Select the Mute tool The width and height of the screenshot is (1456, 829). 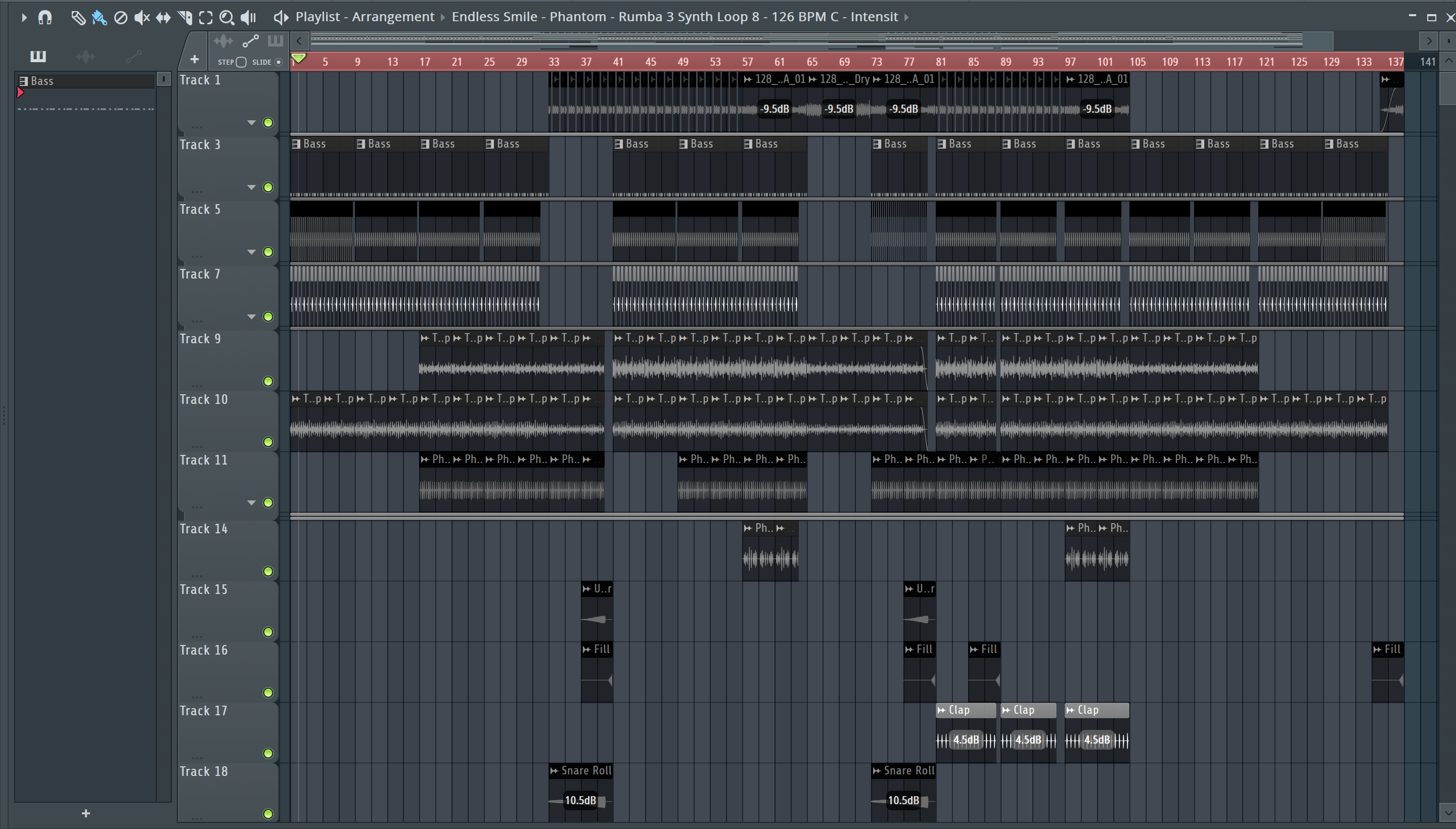[x=142, y=18]
